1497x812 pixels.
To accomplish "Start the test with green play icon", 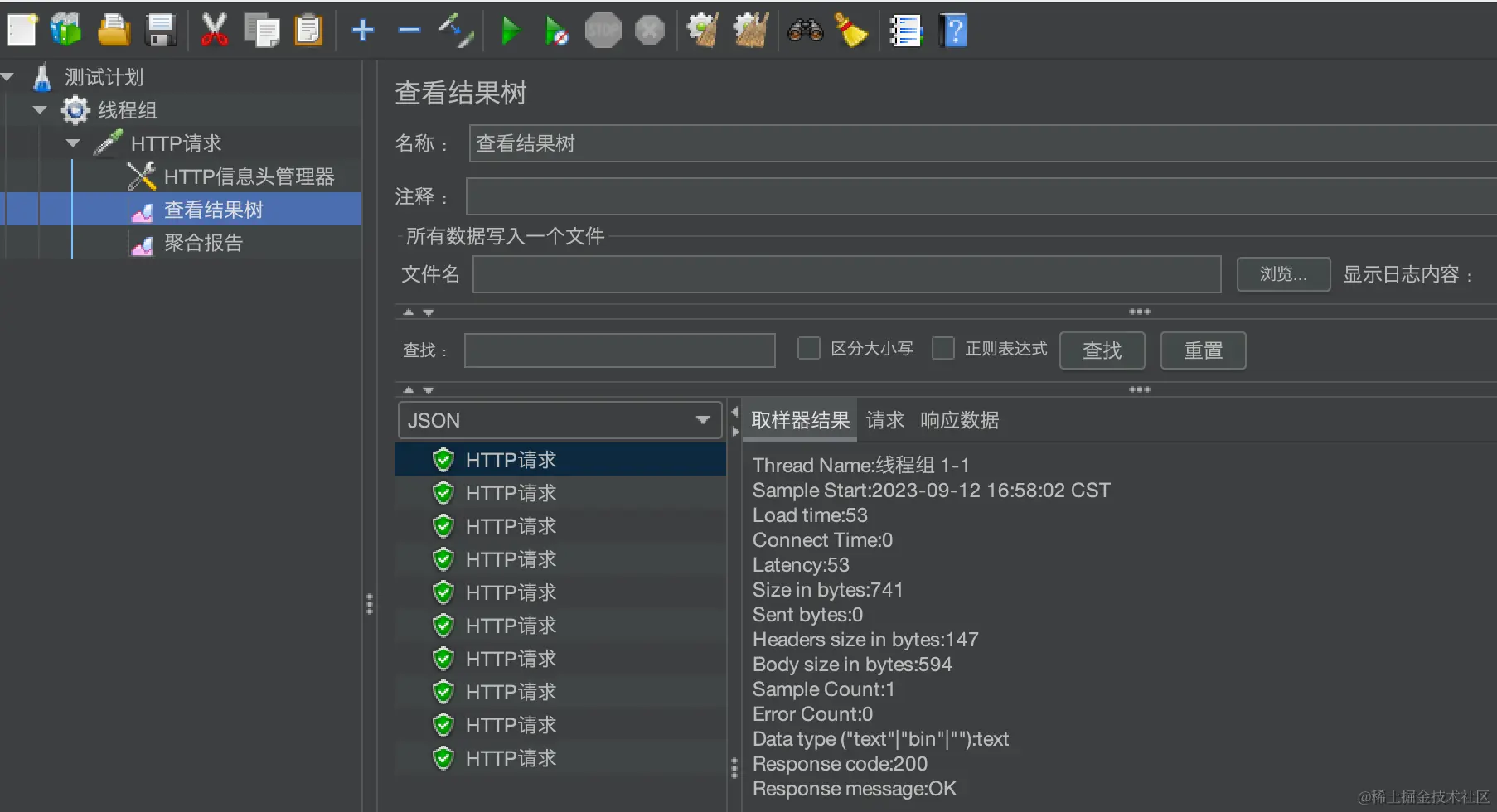I will click(511, 31).
